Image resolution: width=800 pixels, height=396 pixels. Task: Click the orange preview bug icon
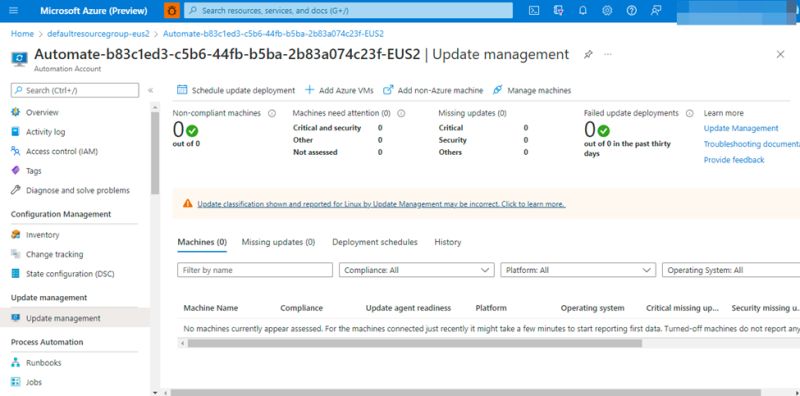pyautogui.click(x=172, y=11)
